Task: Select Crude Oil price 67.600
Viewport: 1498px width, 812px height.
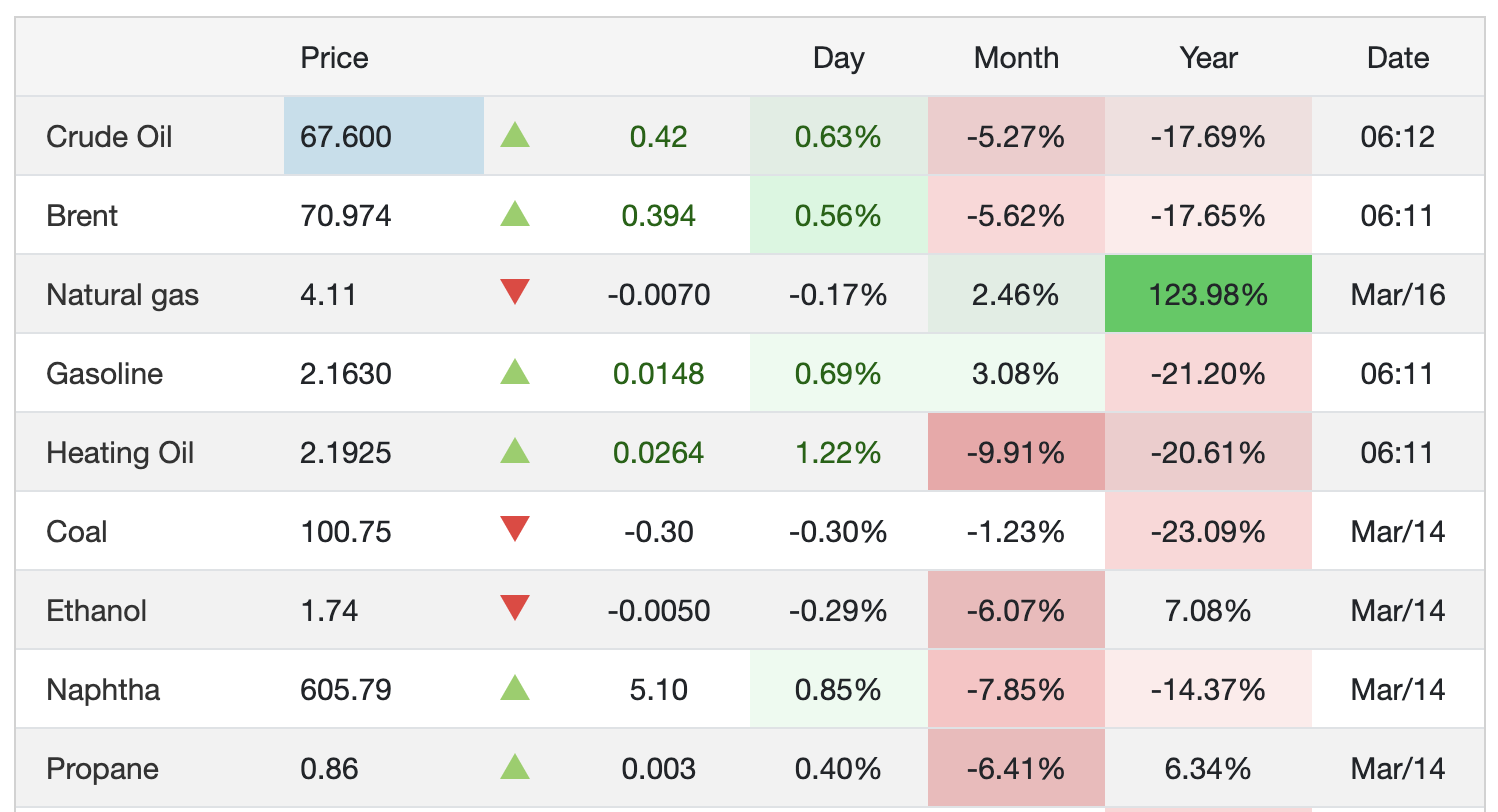Action: pos(346,136)
